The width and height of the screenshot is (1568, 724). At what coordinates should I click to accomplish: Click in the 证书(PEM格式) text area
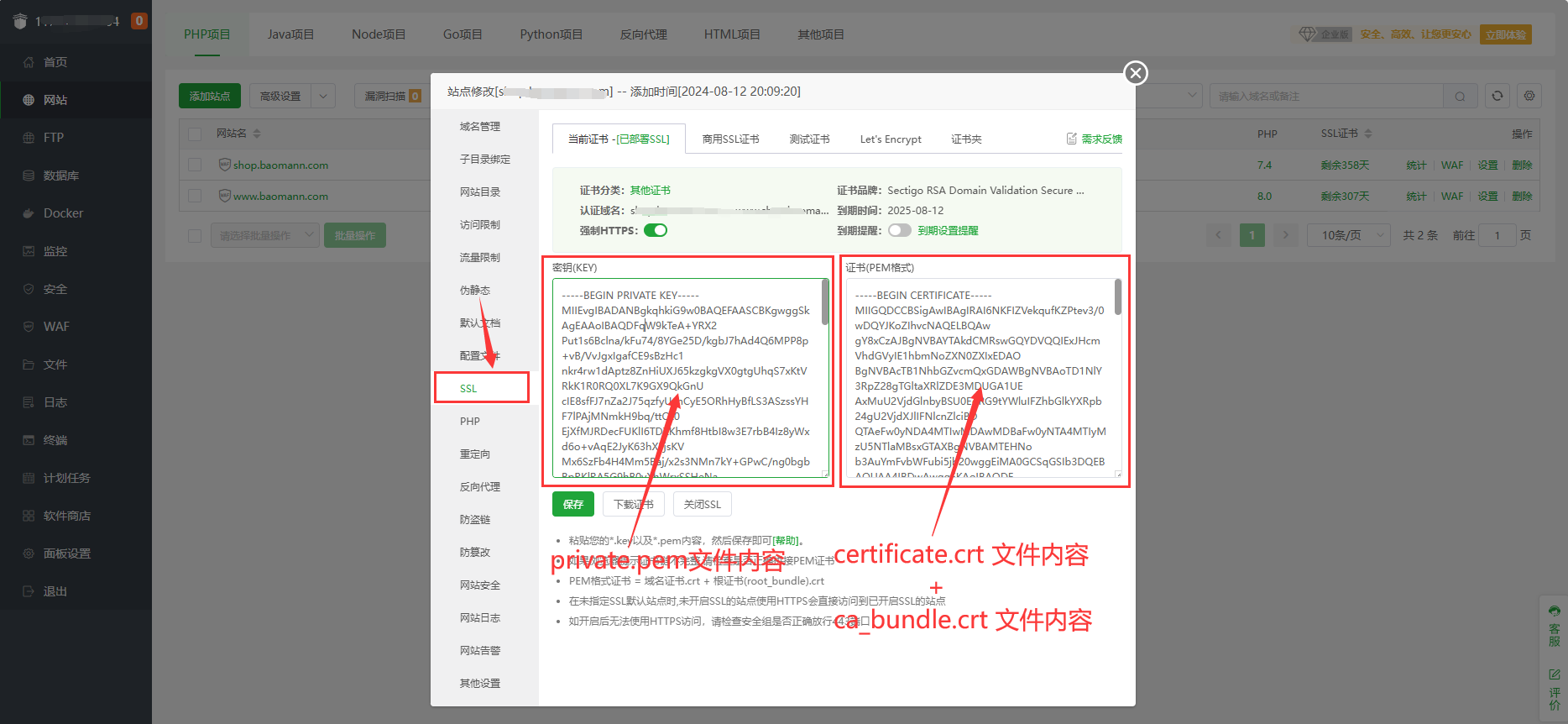984,378
